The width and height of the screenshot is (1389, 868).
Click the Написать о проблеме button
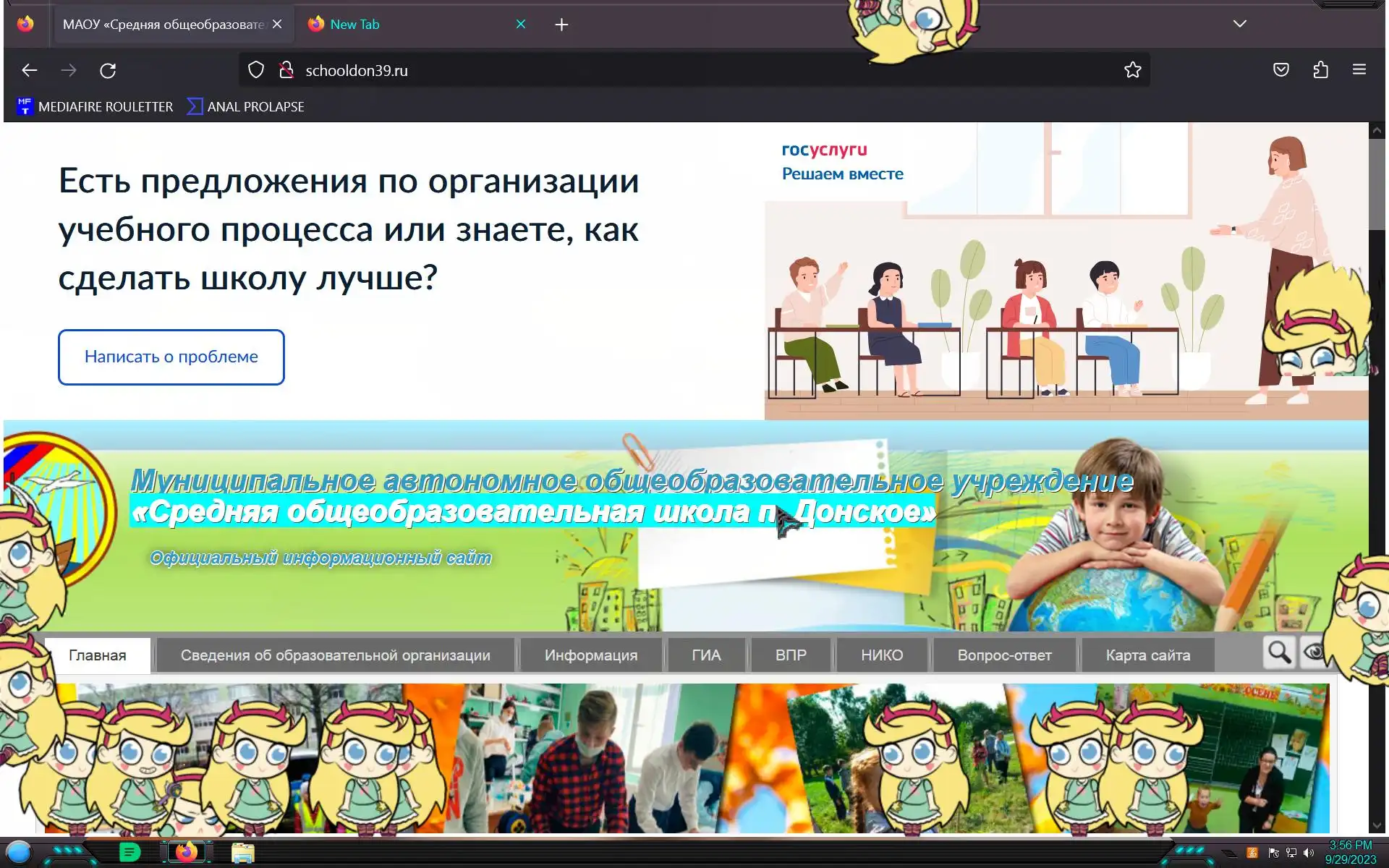(x=171, y=357)
